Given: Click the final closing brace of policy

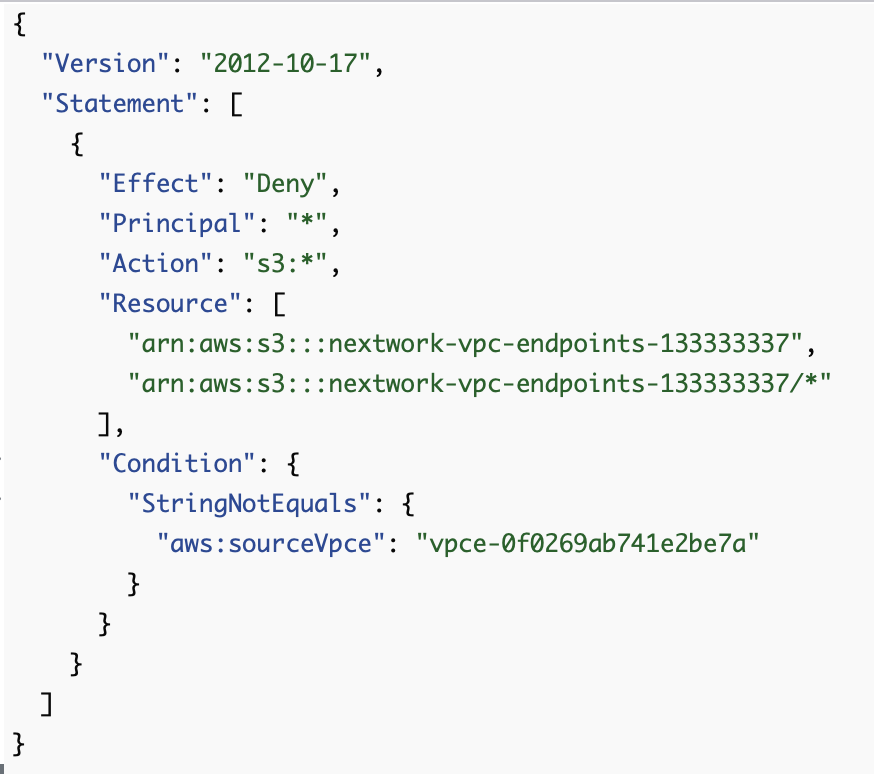Looking at the screenshot, I should (18, 744).
